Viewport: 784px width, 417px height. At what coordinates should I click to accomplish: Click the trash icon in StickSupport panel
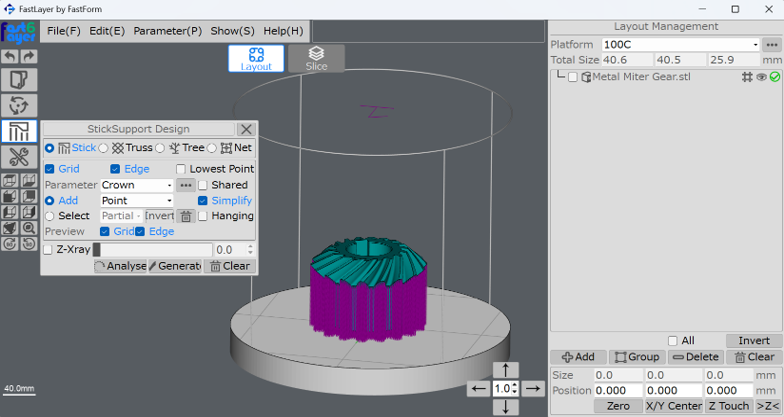coord(186,216)
